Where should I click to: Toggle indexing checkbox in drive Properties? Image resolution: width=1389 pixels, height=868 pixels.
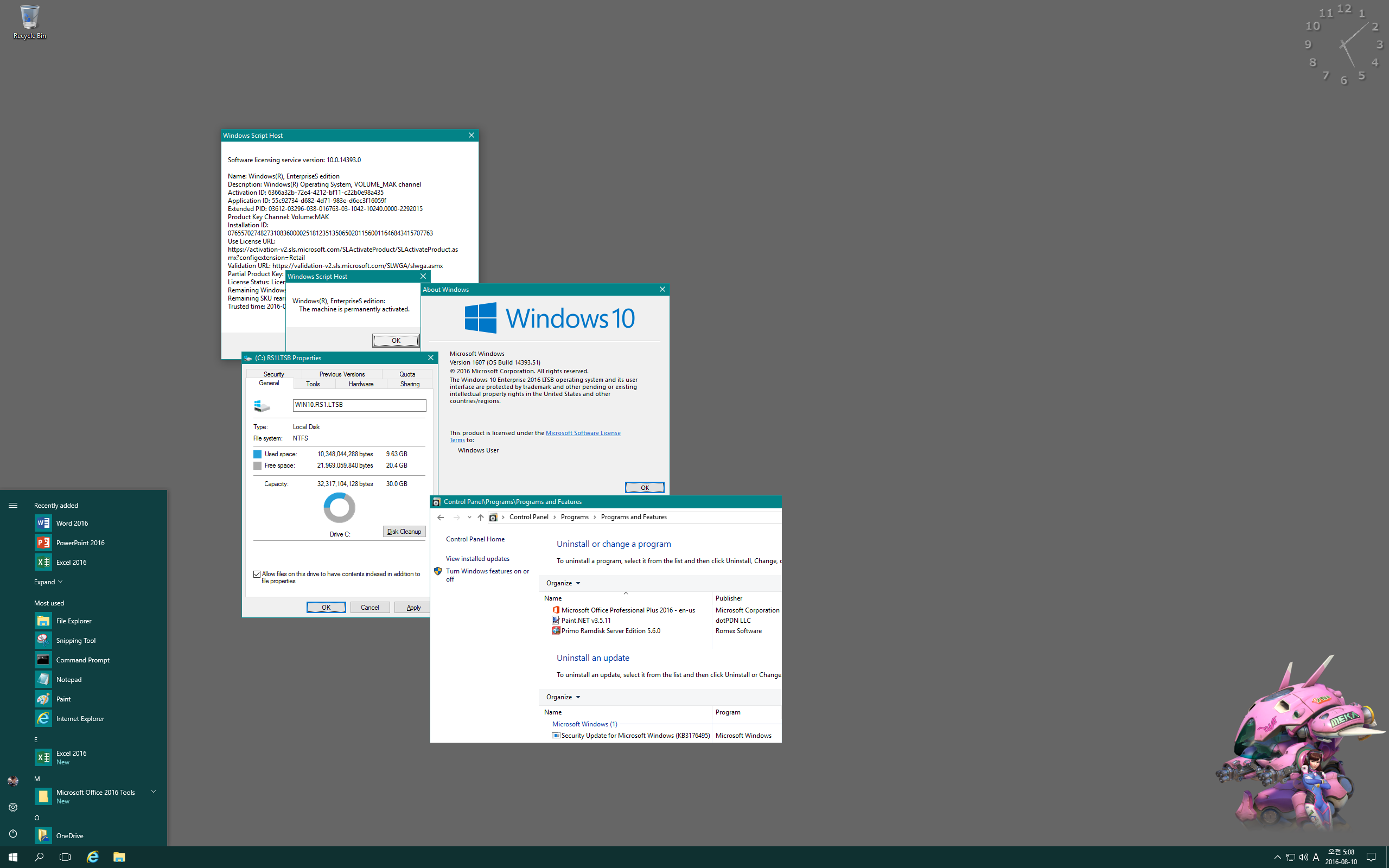click(257, 574)
